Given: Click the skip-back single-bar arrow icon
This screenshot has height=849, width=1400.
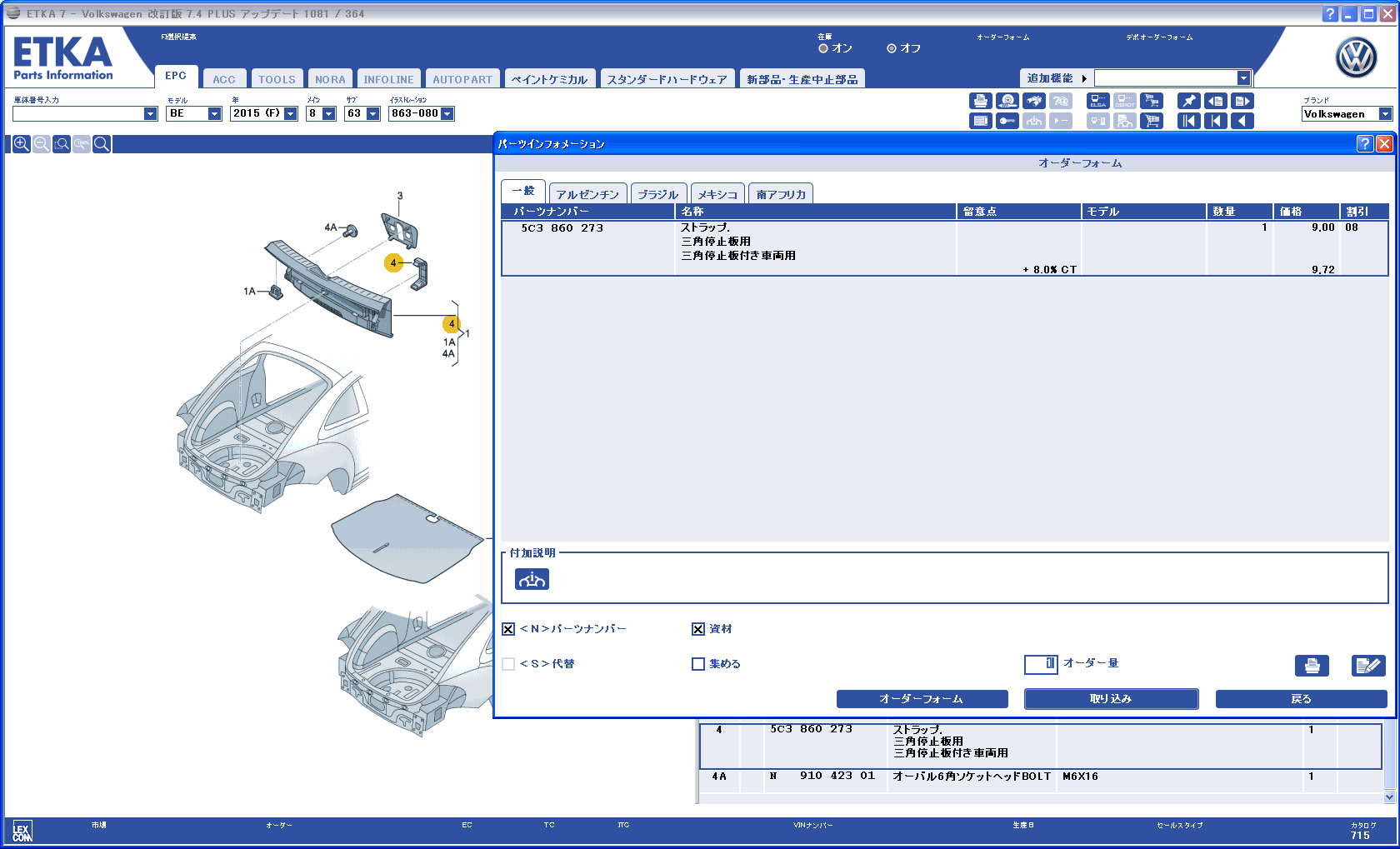Looking at the screenshot, I should (1216, 121).
